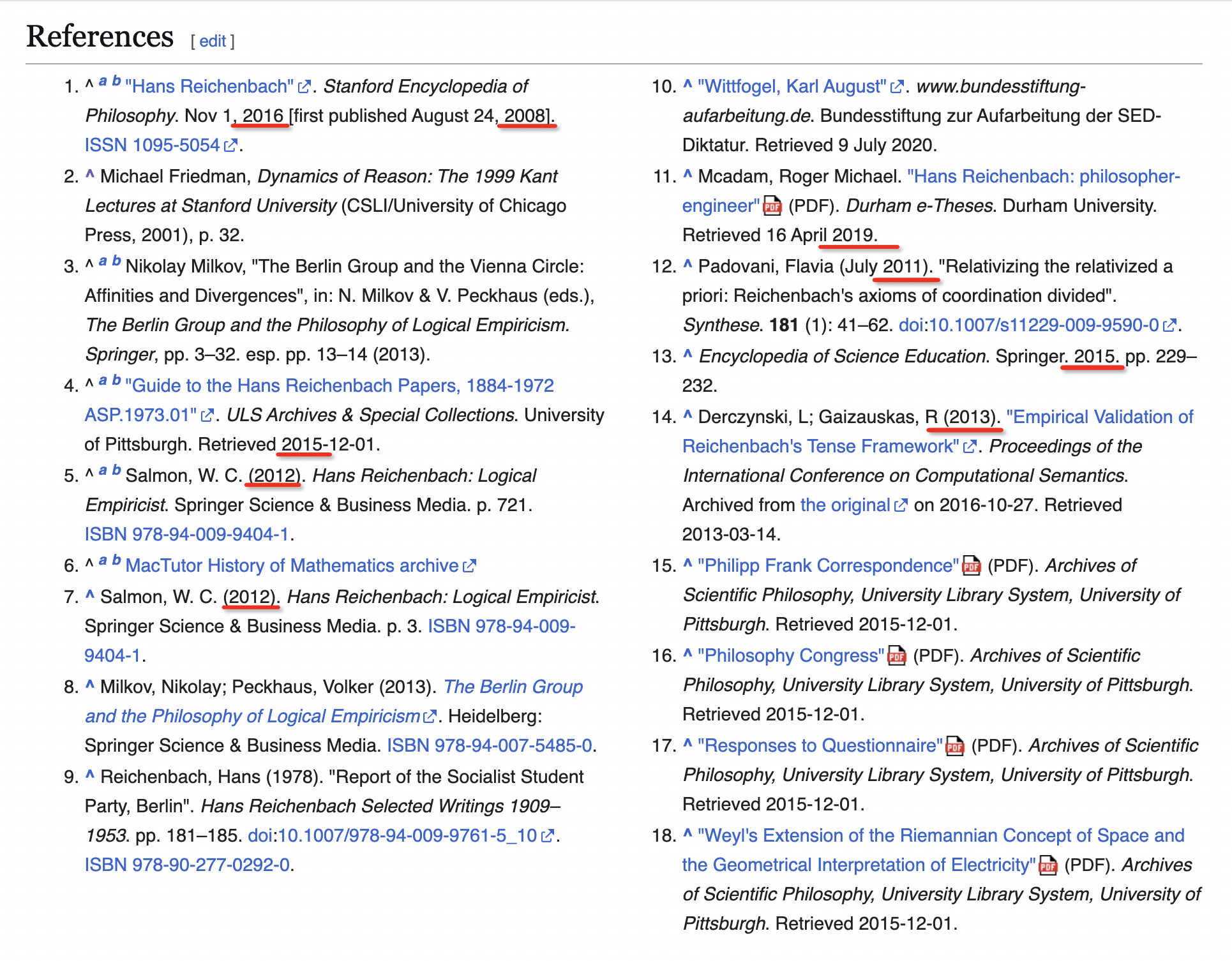
Task: Open ISBN 978-94-009-9404-1 in reference 7
Action: pos(330,641)
